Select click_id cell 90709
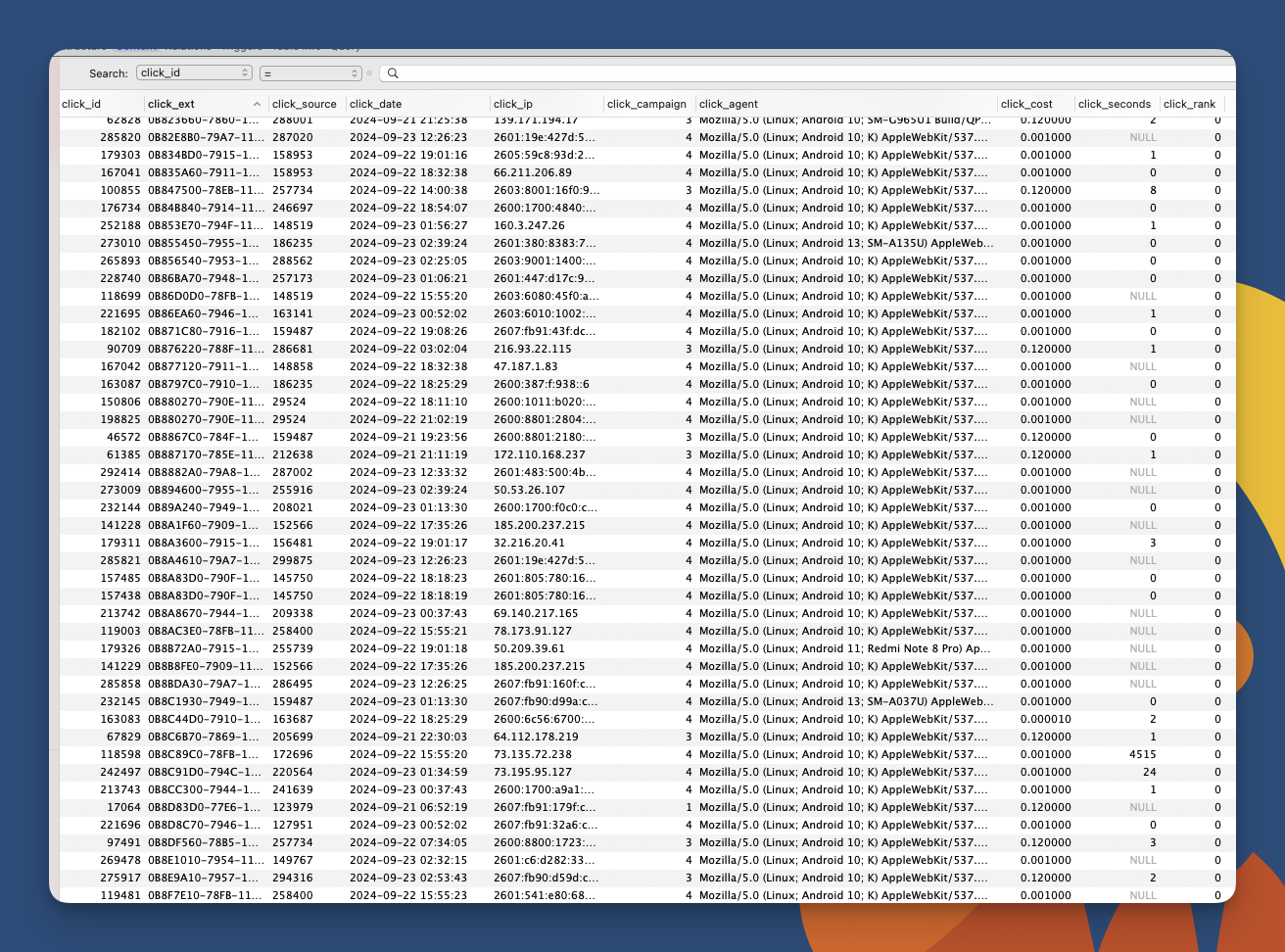The height and width of the screenshot is (952, 1285). [x=123, y=349]
